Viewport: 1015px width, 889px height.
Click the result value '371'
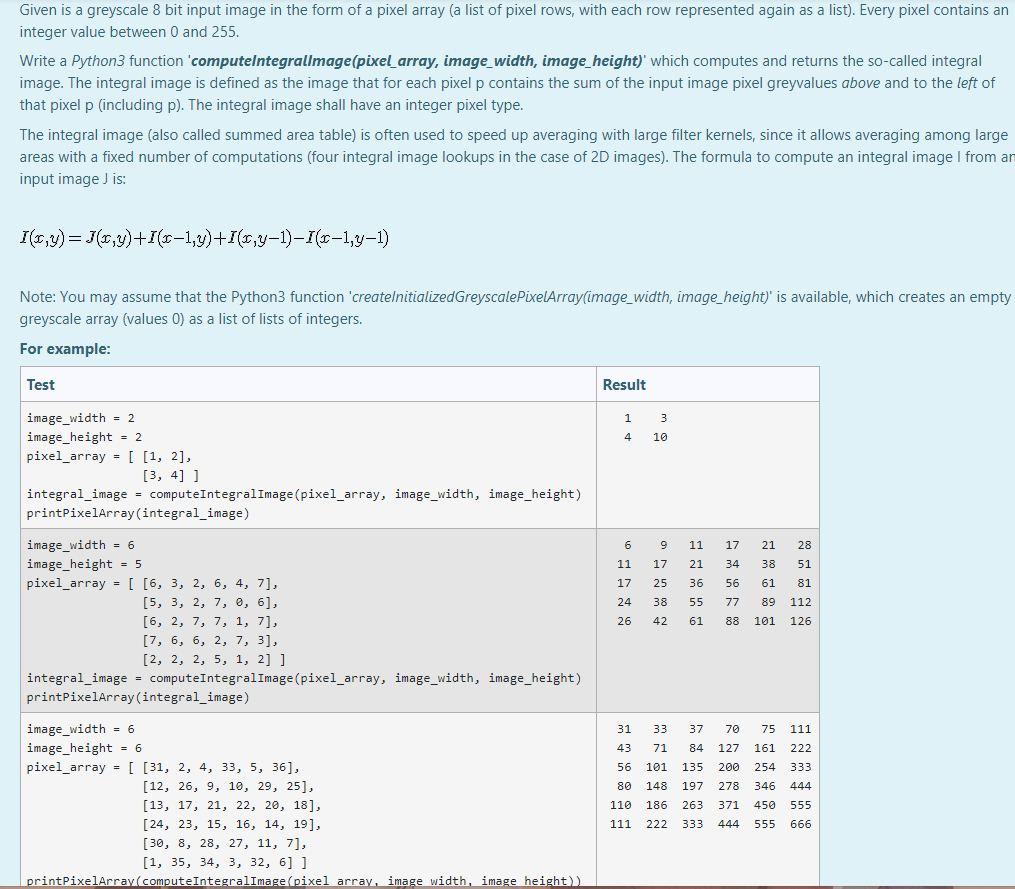729,805
